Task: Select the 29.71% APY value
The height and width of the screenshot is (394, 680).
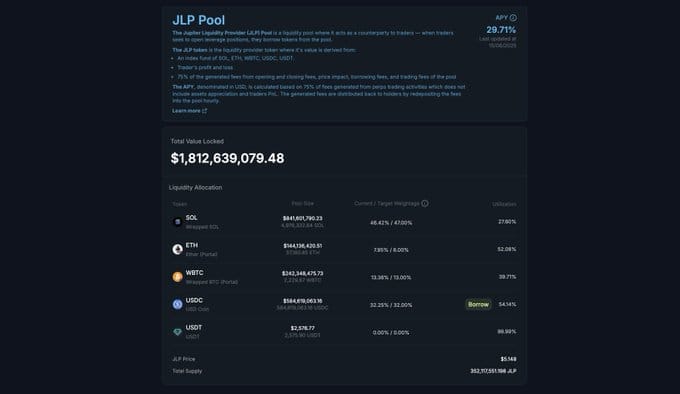Action: click(501, 30)
